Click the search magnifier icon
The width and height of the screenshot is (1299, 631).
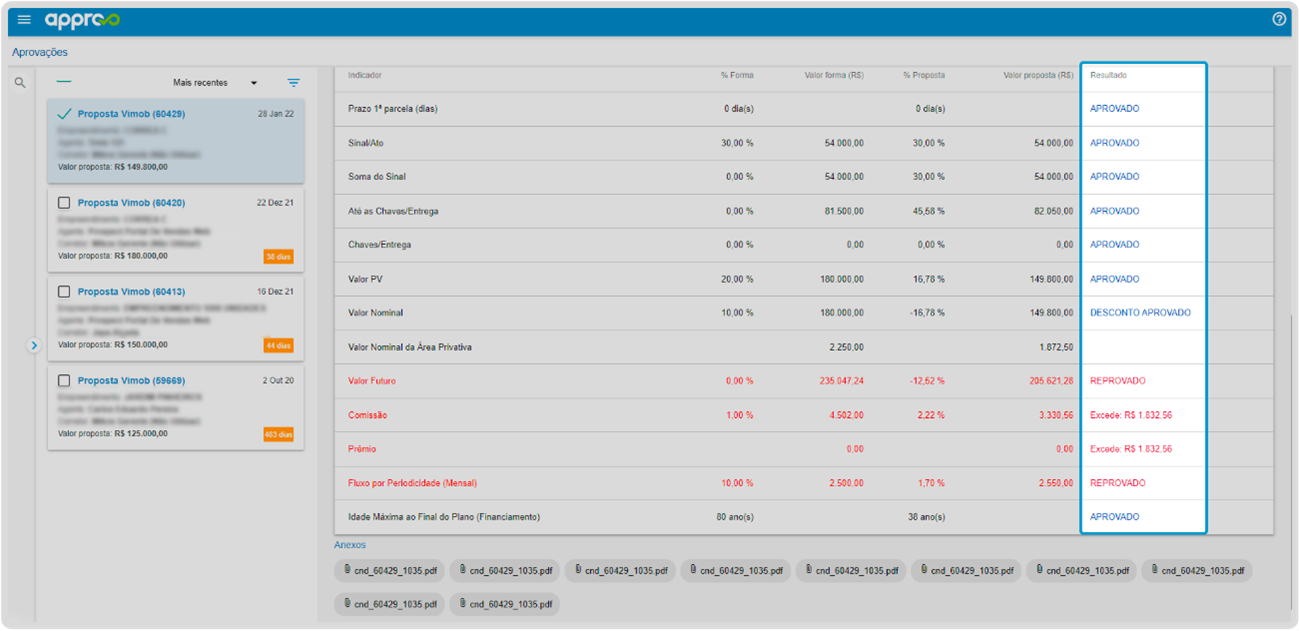(19, 83)
